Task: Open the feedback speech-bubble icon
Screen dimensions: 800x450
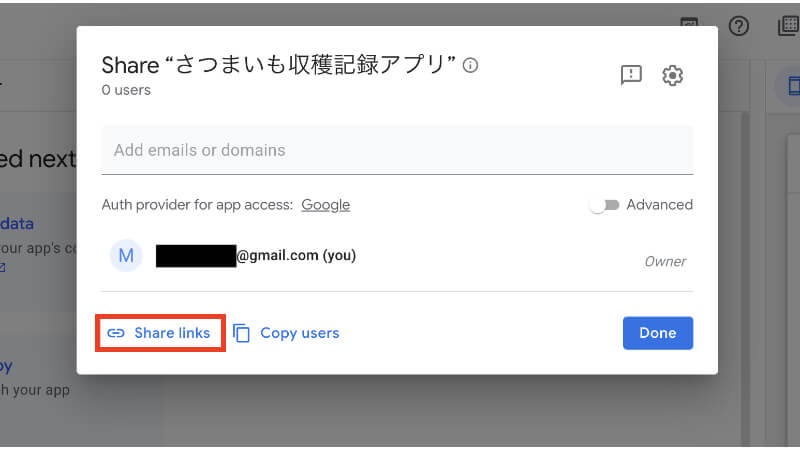Action: coord(631,75)
